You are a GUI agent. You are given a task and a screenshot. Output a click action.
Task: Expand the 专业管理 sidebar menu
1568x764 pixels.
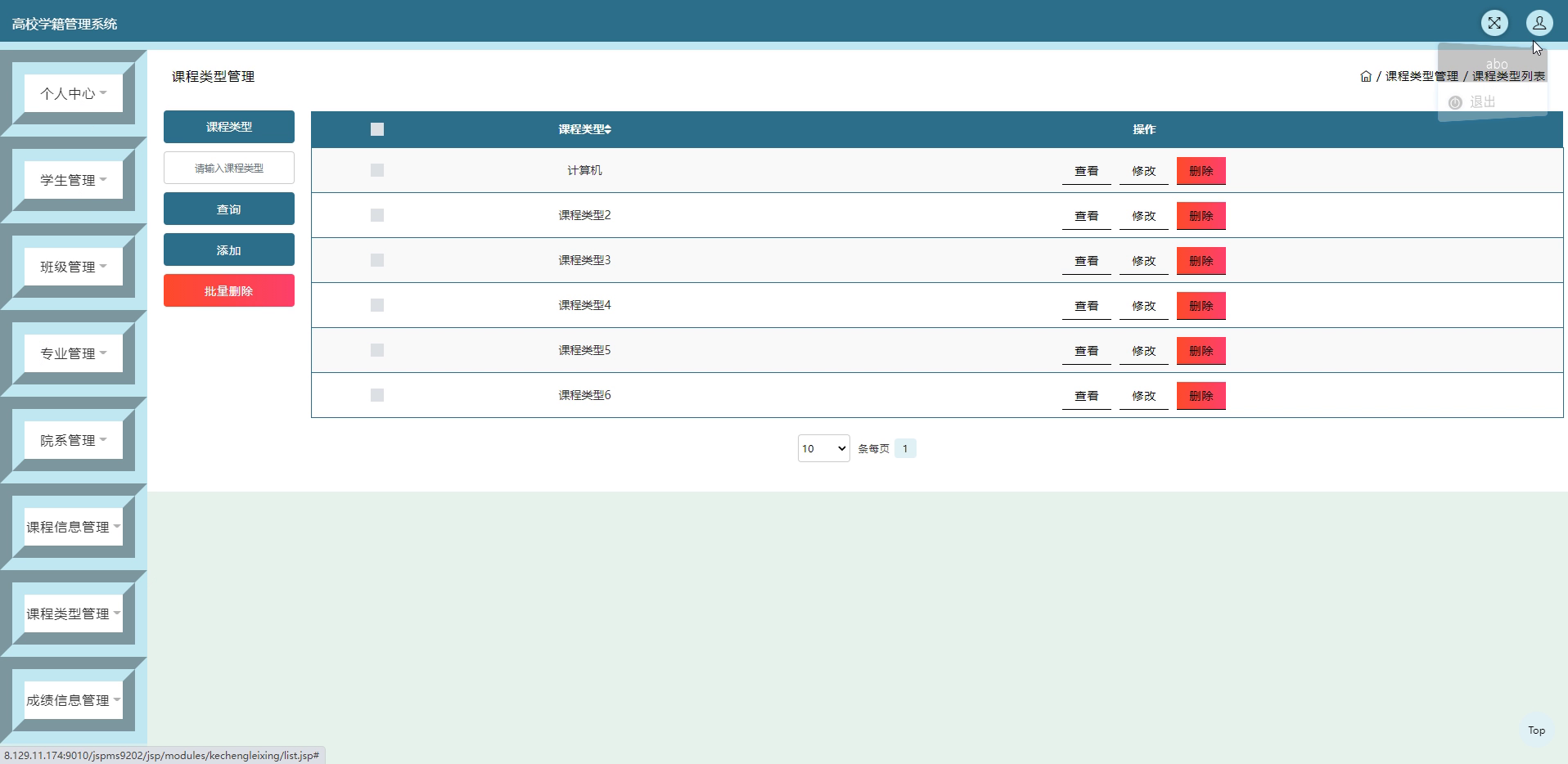[x=74, y=353]
